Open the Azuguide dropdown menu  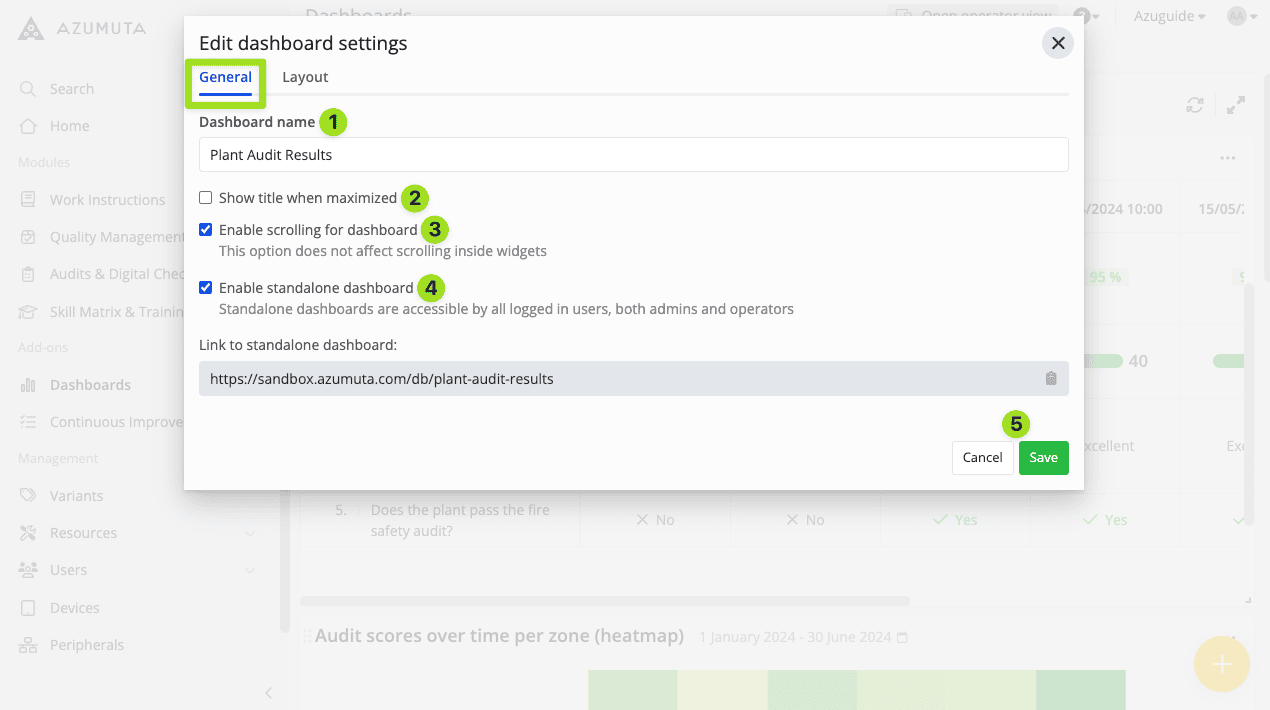[x=1168, y=16]
